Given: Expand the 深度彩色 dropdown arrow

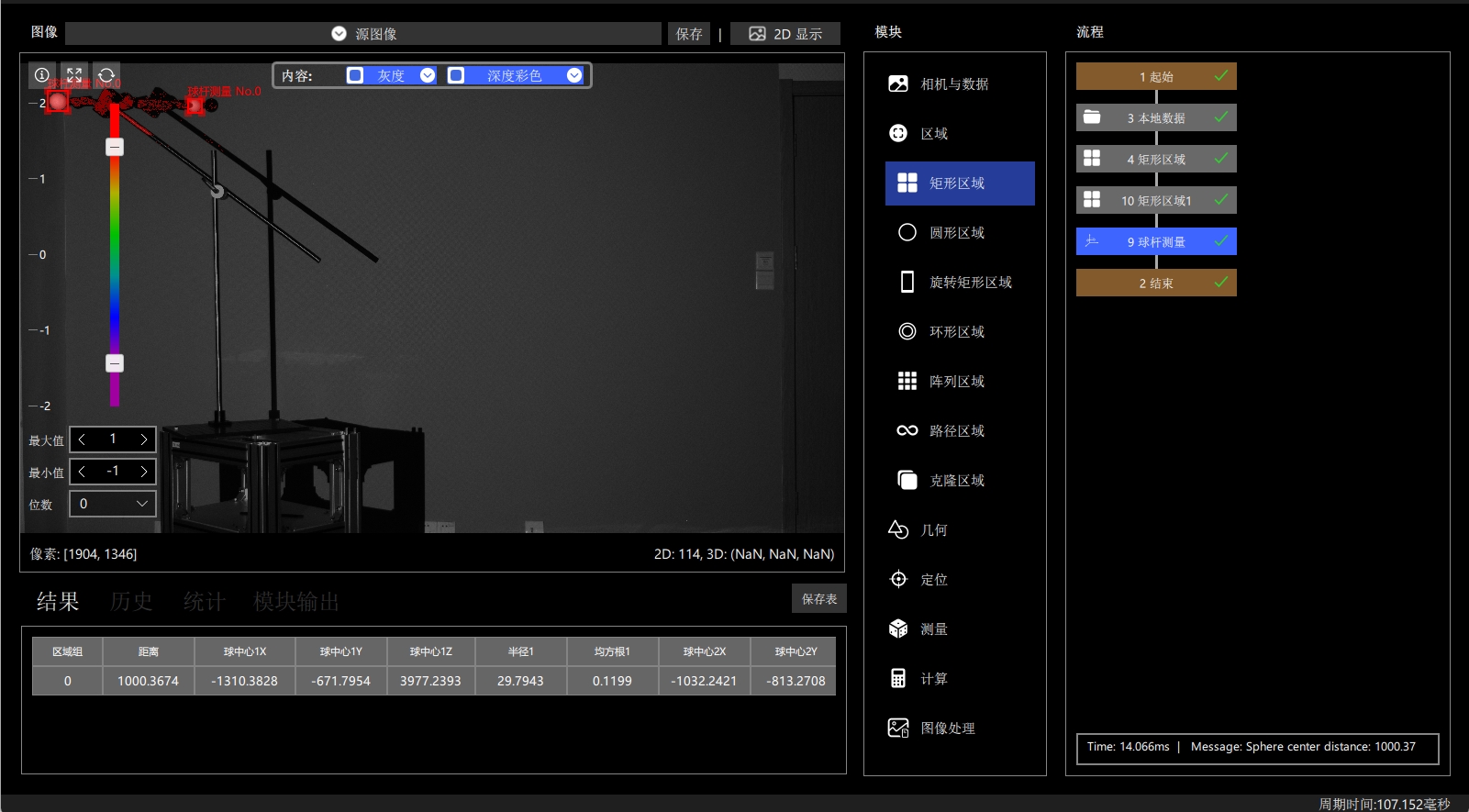Looking at the screenshot, I should [x=574, y=75].
